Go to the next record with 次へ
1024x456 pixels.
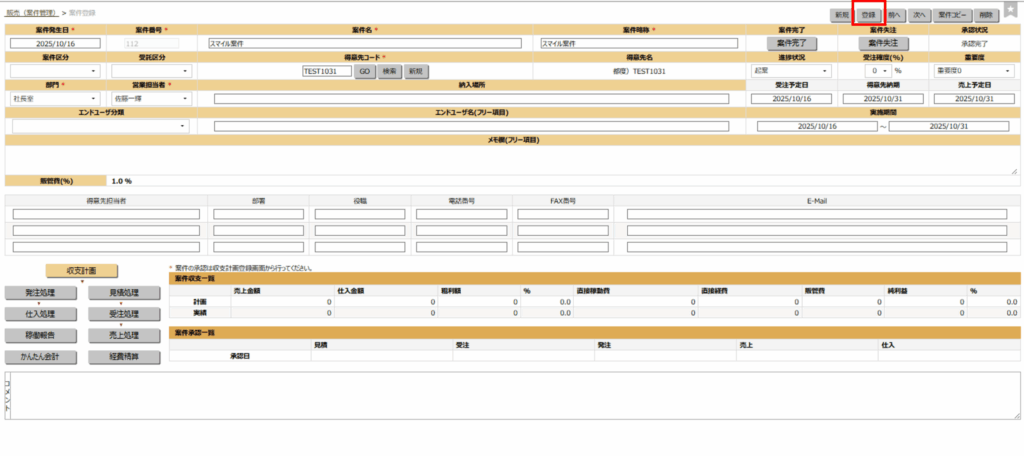click(x=920, y=15)
